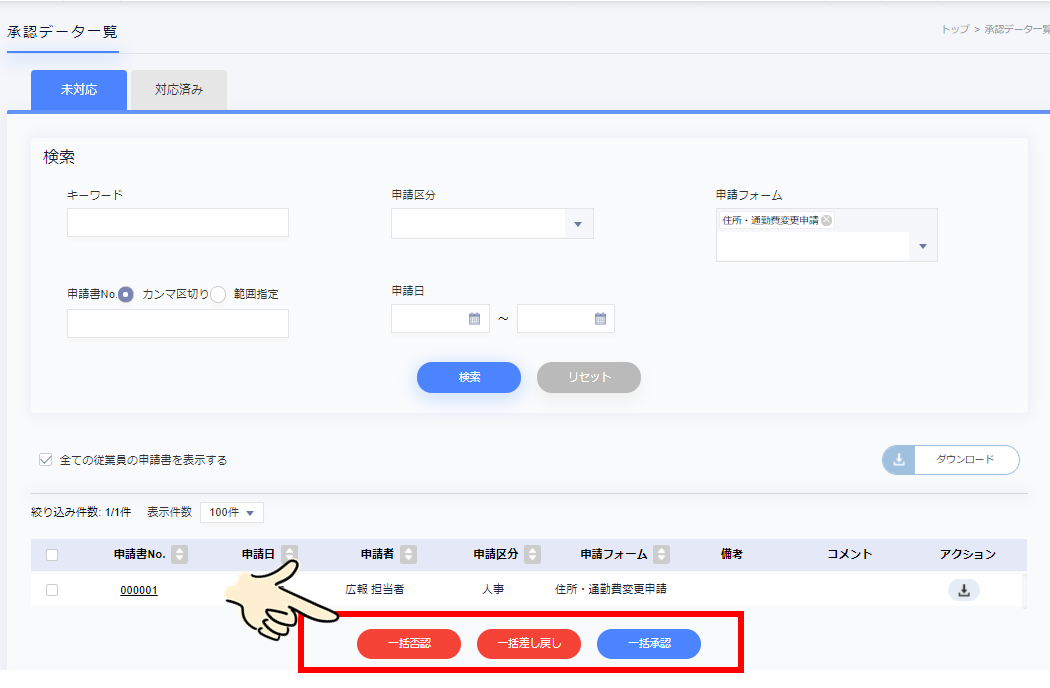Open the calendar for the 申請日 start date
The height and width of the screenshot is (688, 1050).
474,319
